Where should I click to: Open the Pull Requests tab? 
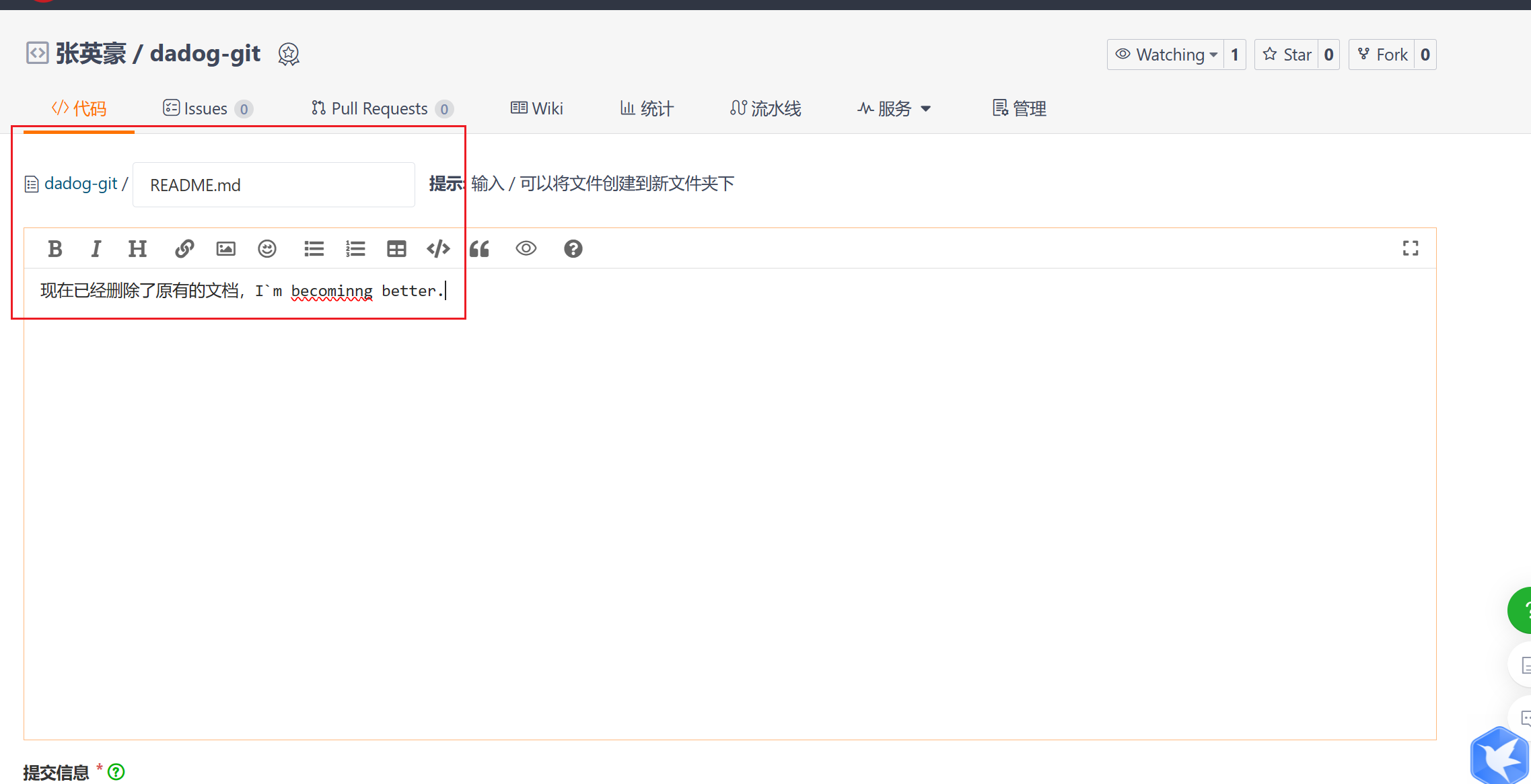click(x=381, y=108)
